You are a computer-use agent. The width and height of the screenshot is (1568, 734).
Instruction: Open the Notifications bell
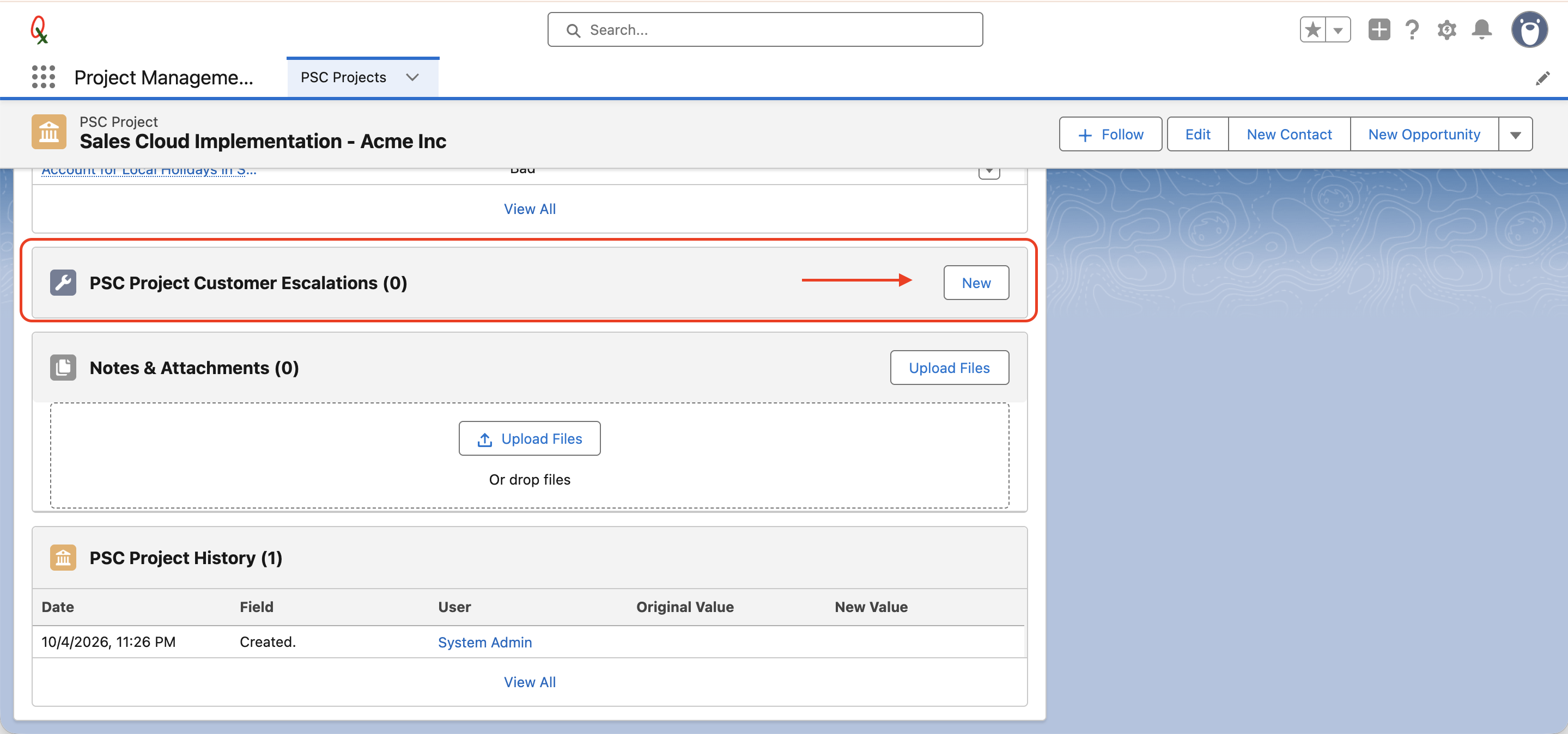1481,29
